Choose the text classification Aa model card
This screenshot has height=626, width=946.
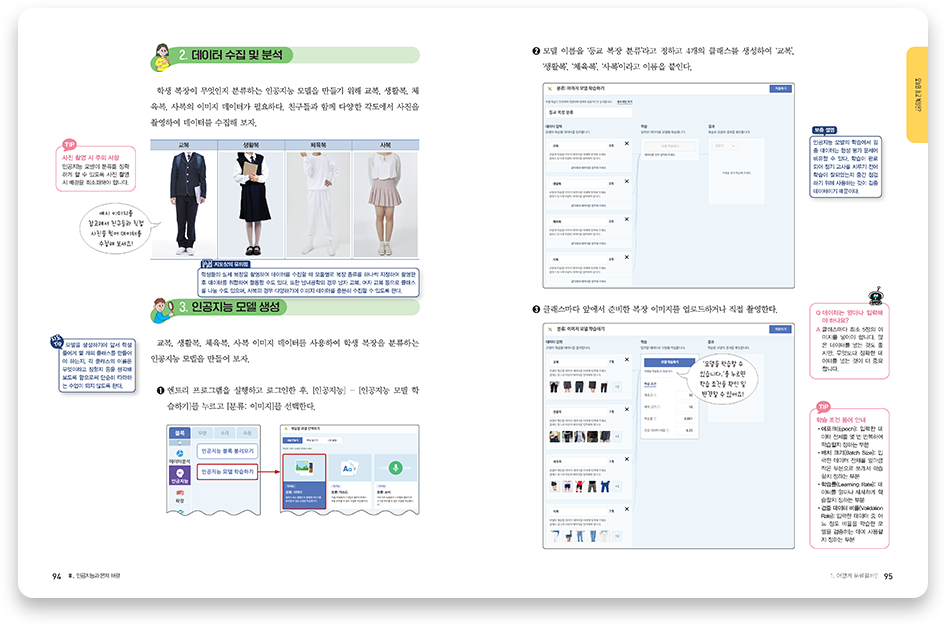coord(349,481)
